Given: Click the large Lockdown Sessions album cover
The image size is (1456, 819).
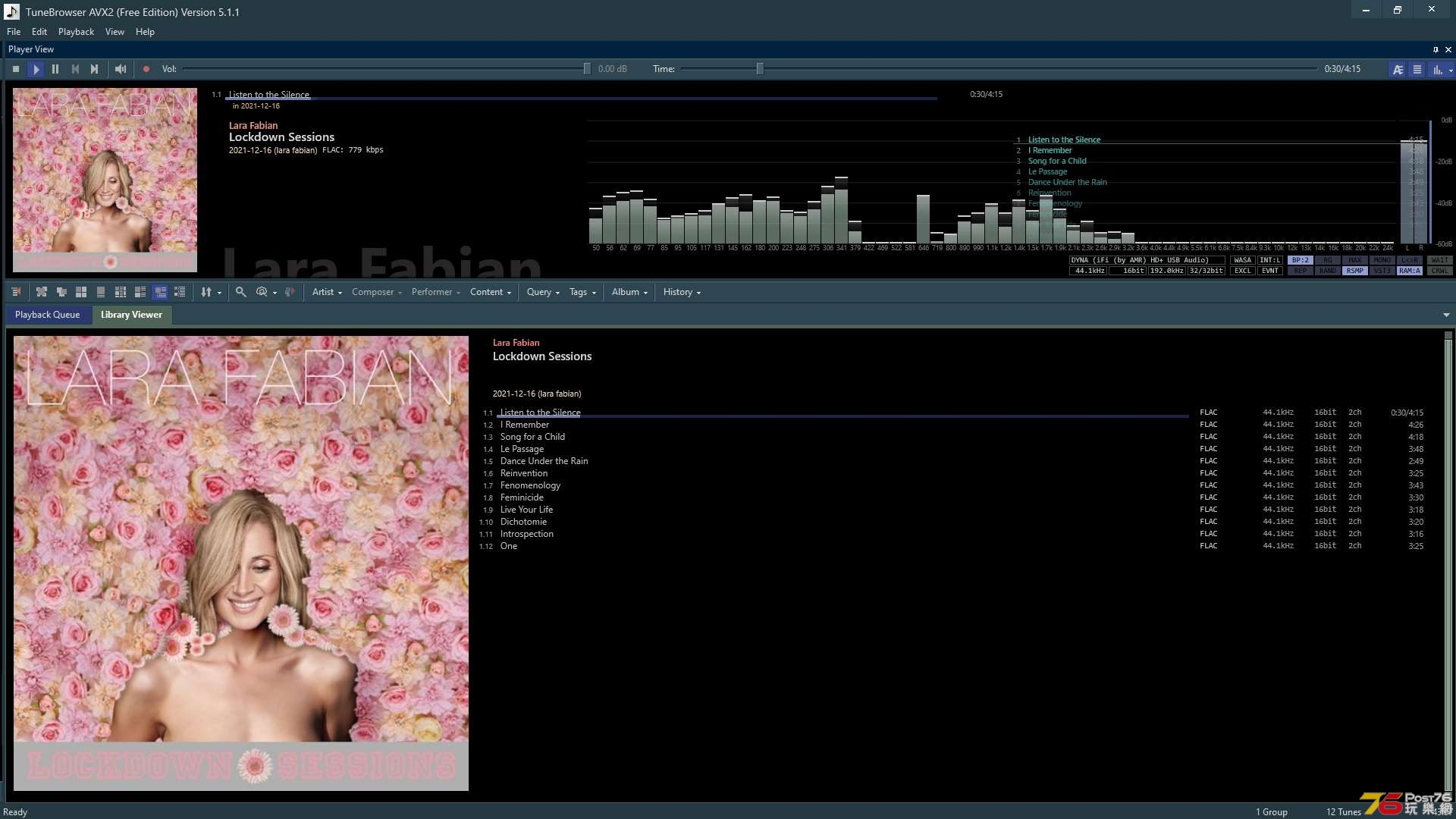Looking at the screenshot, I should tap(241, 563).
